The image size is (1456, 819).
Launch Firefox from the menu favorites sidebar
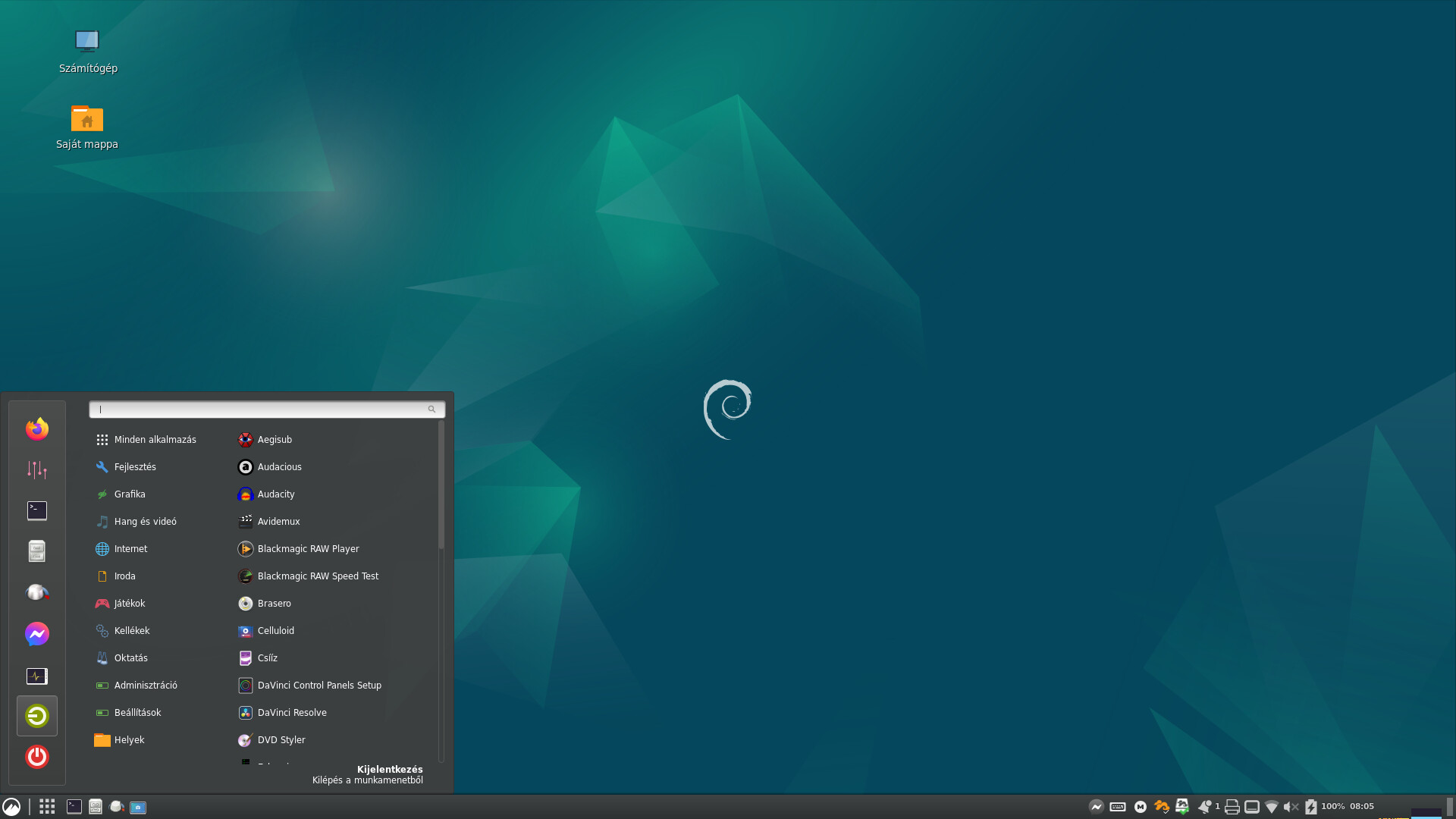(x=36, y=429)
